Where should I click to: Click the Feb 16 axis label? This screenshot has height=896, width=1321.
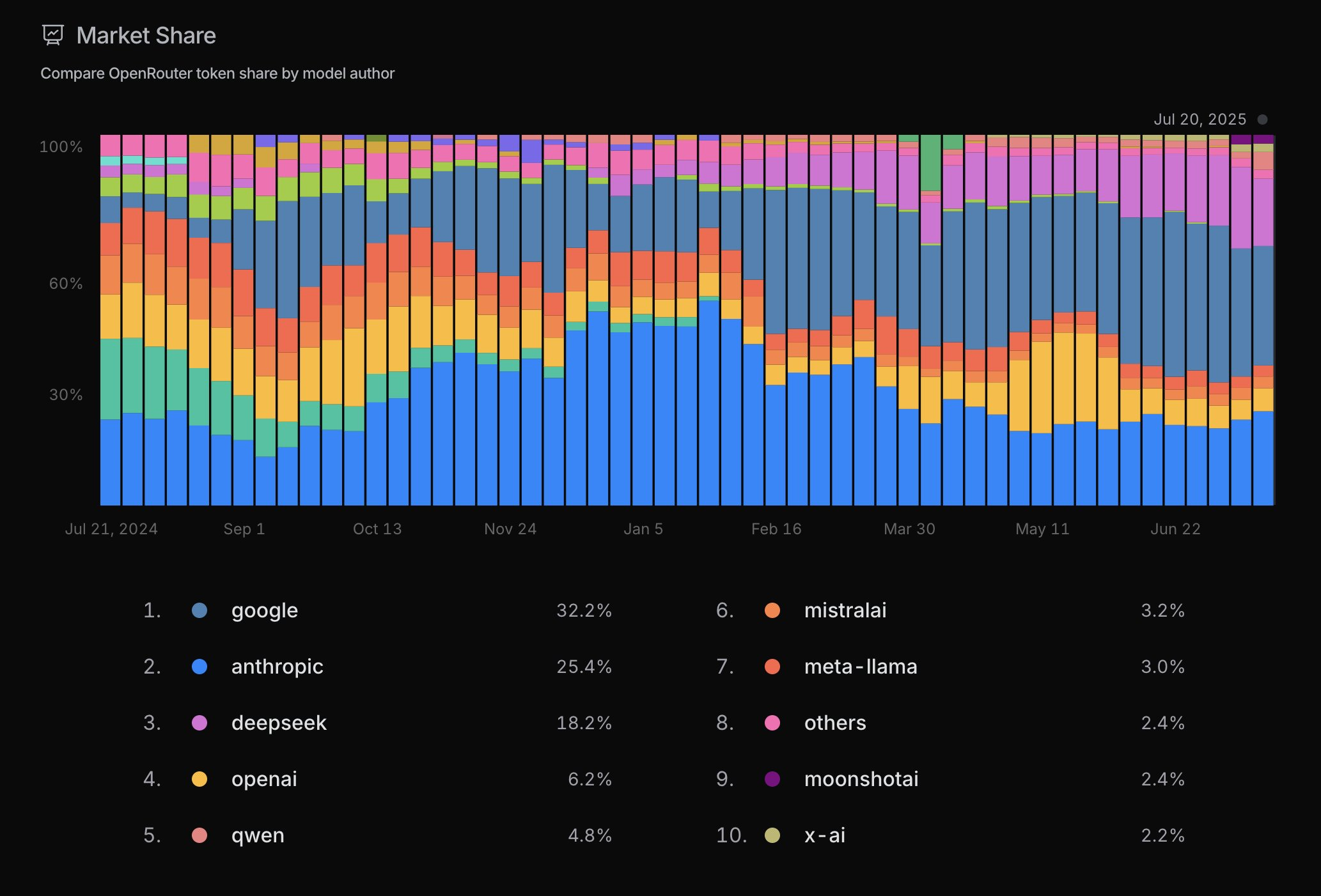(x=776, y=529)
